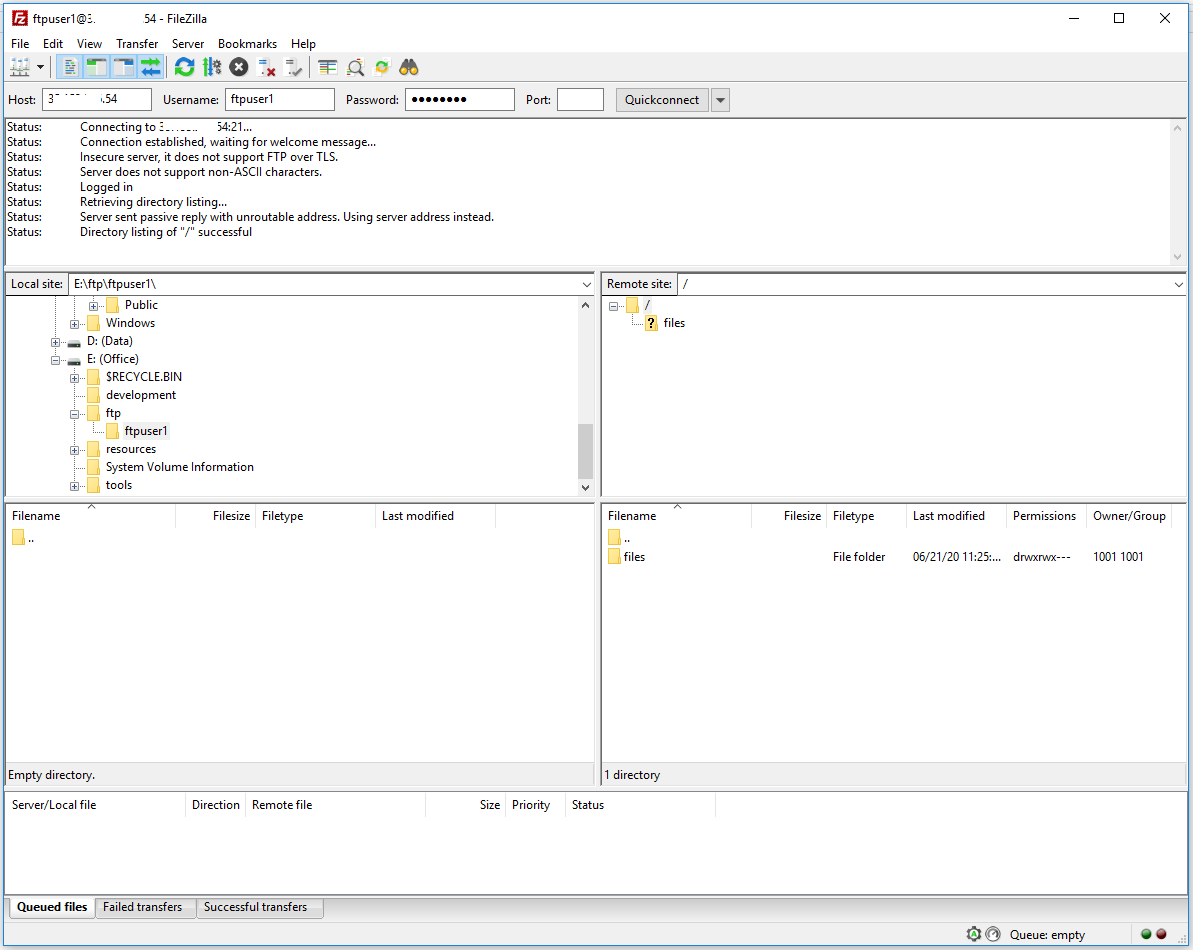Toggle local directory tree display
The width and height of the screenshot is (1193, 950).
coord(97,68)
